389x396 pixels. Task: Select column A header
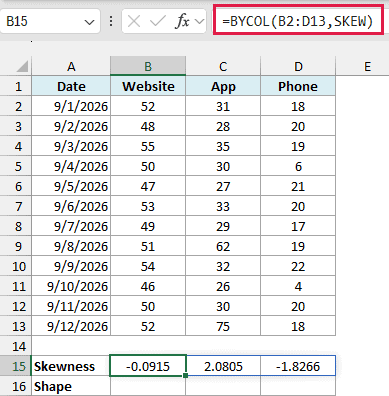pyautogui.click(x=71, y=66)
